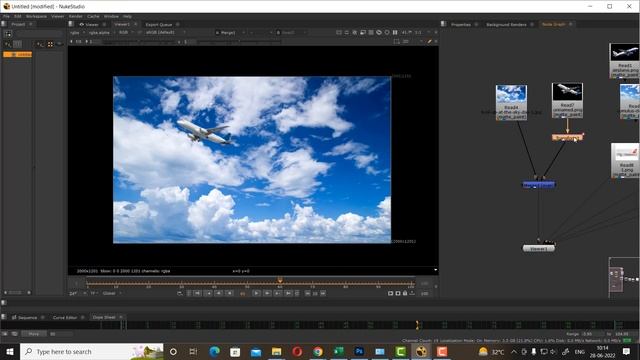Open the Workspace menu
The image size is (640, 360).
click(36, 16)
